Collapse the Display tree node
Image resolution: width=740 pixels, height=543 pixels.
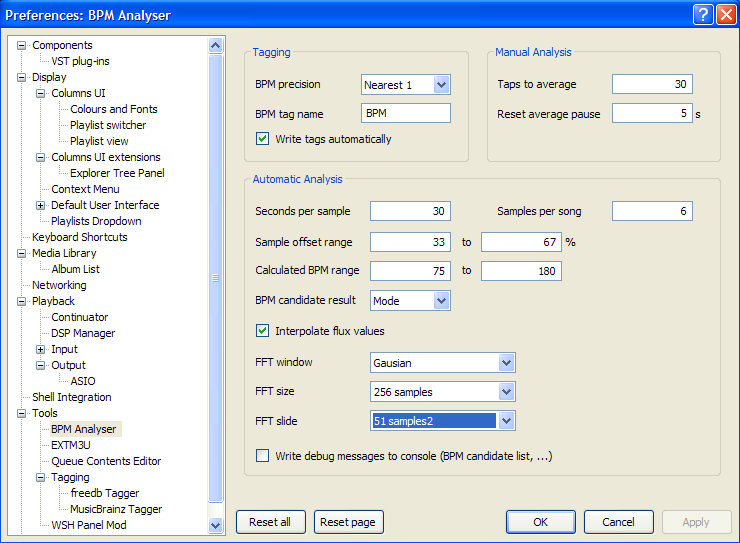click(x=22, y=77)
